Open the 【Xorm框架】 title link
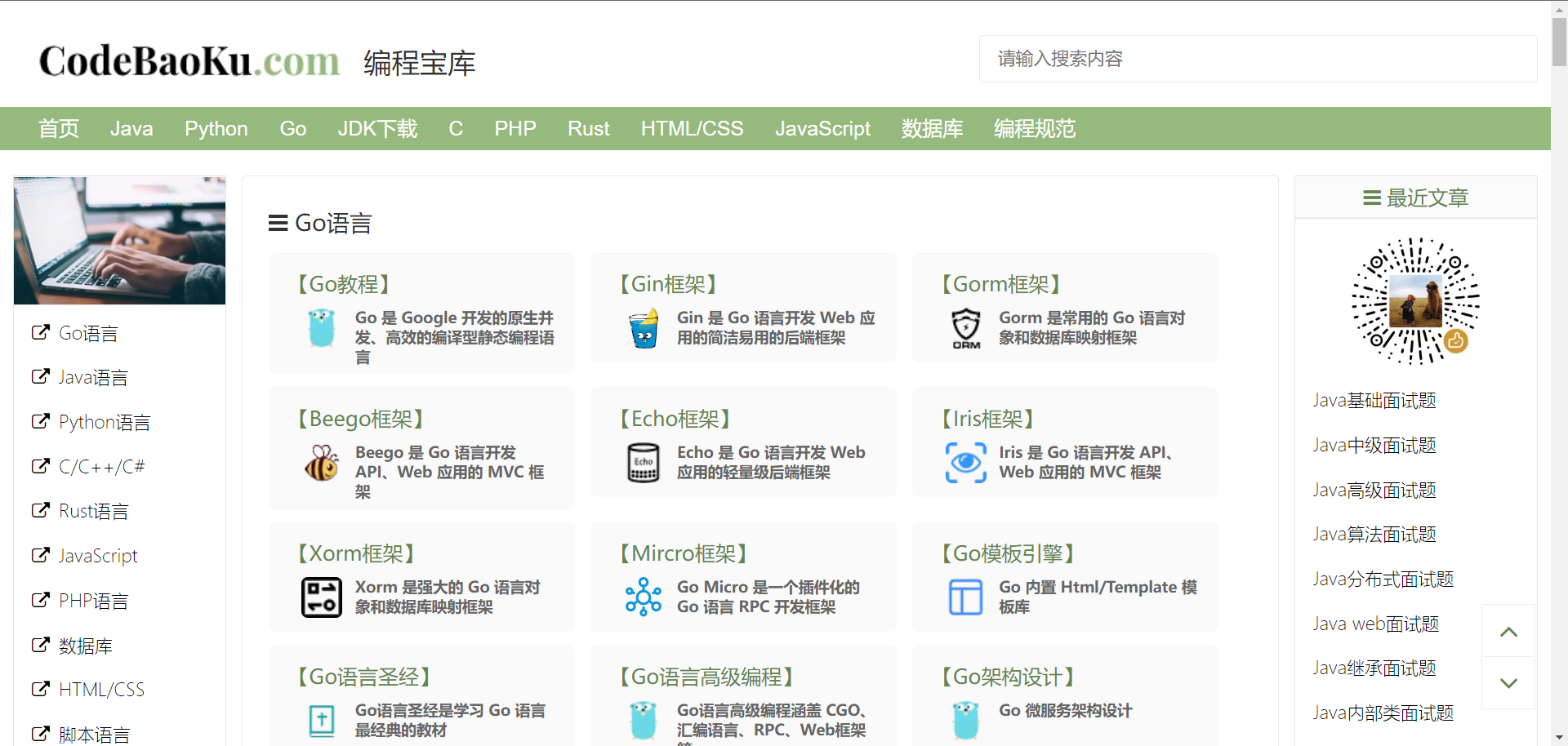 (x=356, y=553)
